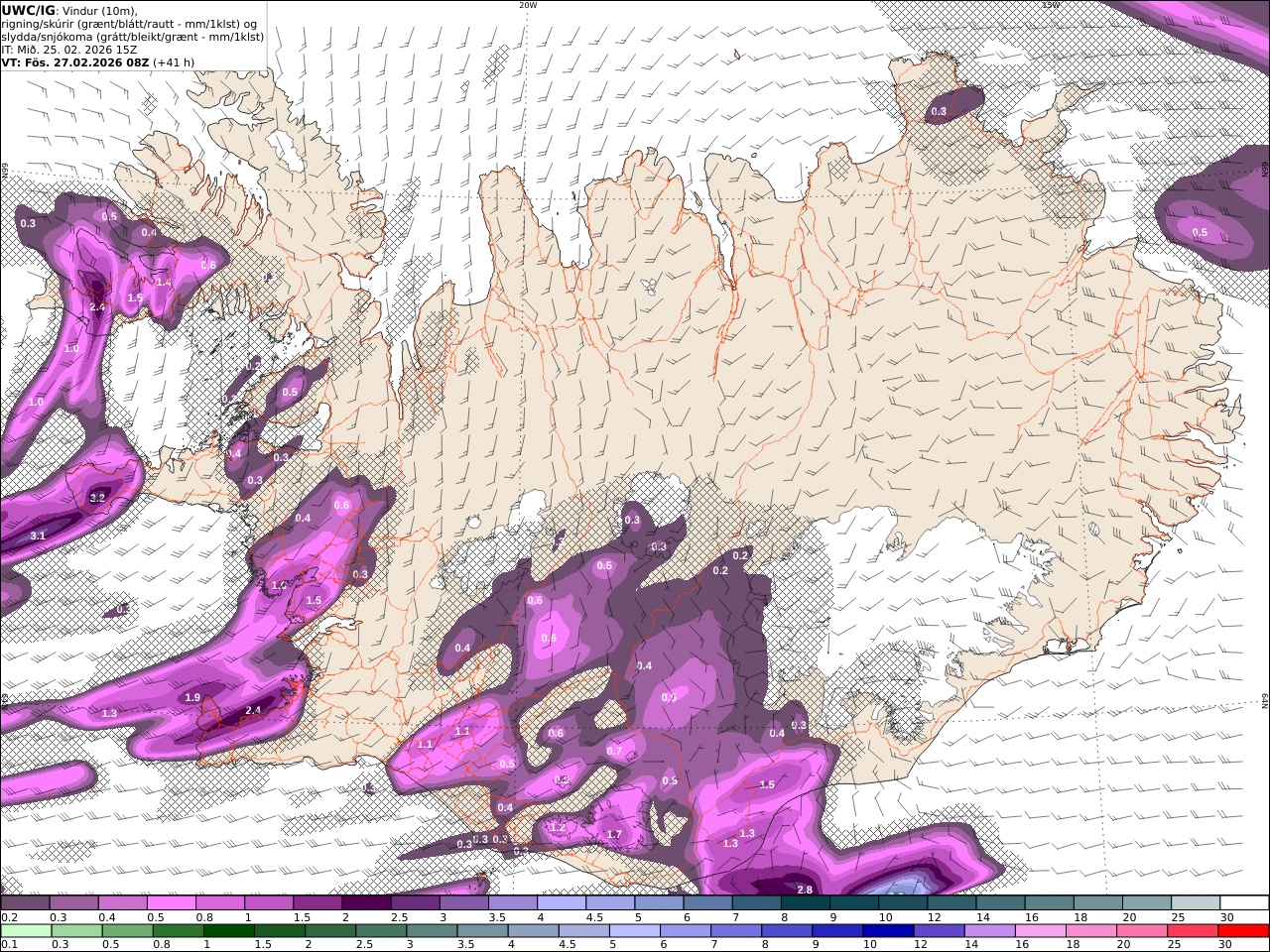Screen dimensions: 1270x952
Task: Pick the light pink rain swatch labeled 16
Action: 1041,930
